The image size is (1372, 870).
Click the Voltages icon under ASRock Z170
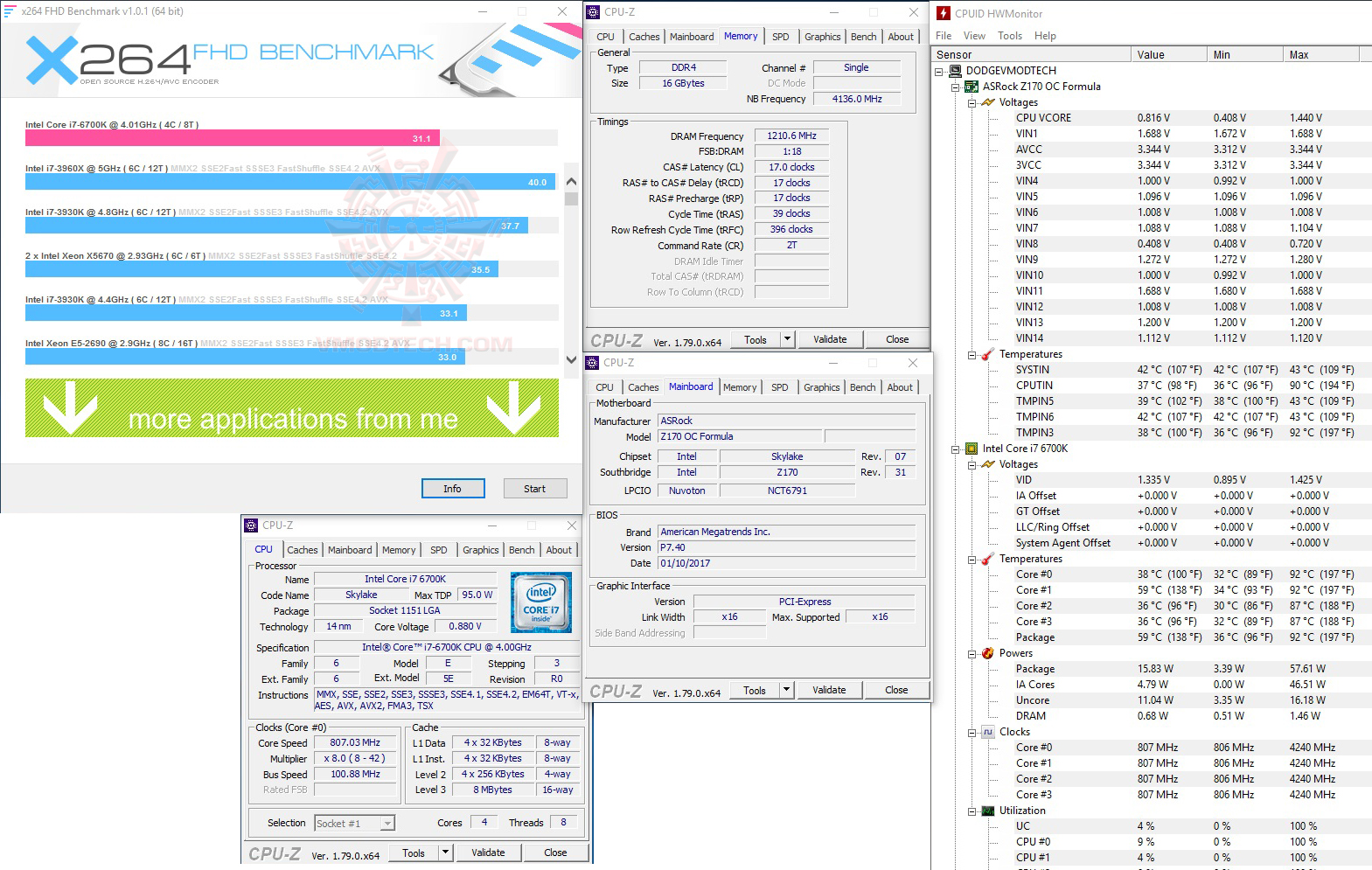pyautogui.click(x=988, y=102)
